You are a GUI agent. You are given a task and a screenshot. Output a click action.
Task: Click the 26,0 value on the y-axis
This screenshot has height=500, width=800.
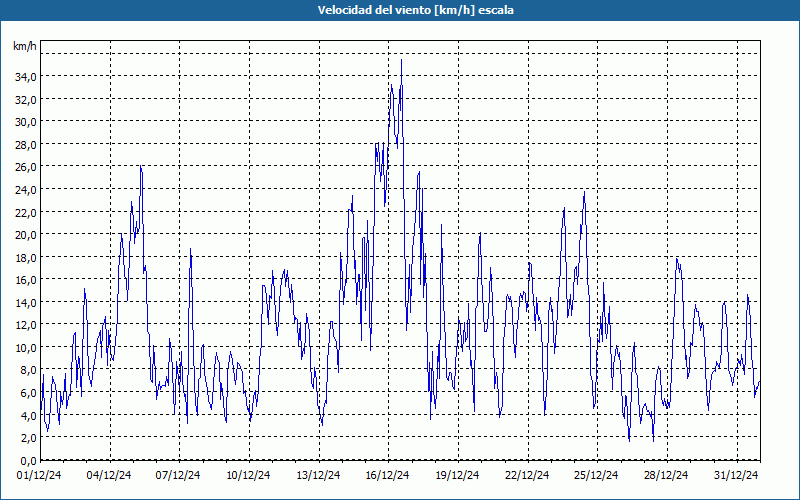tap(27, 167)
